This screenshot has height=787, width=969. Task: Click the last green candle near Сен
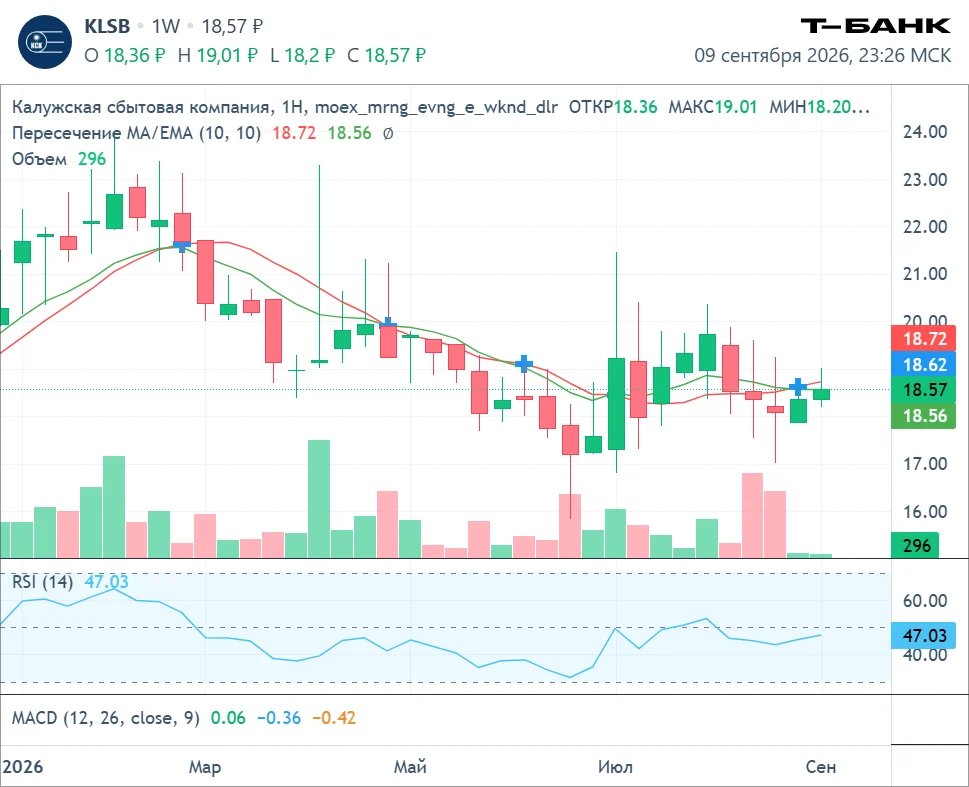[x=821, y=394]
